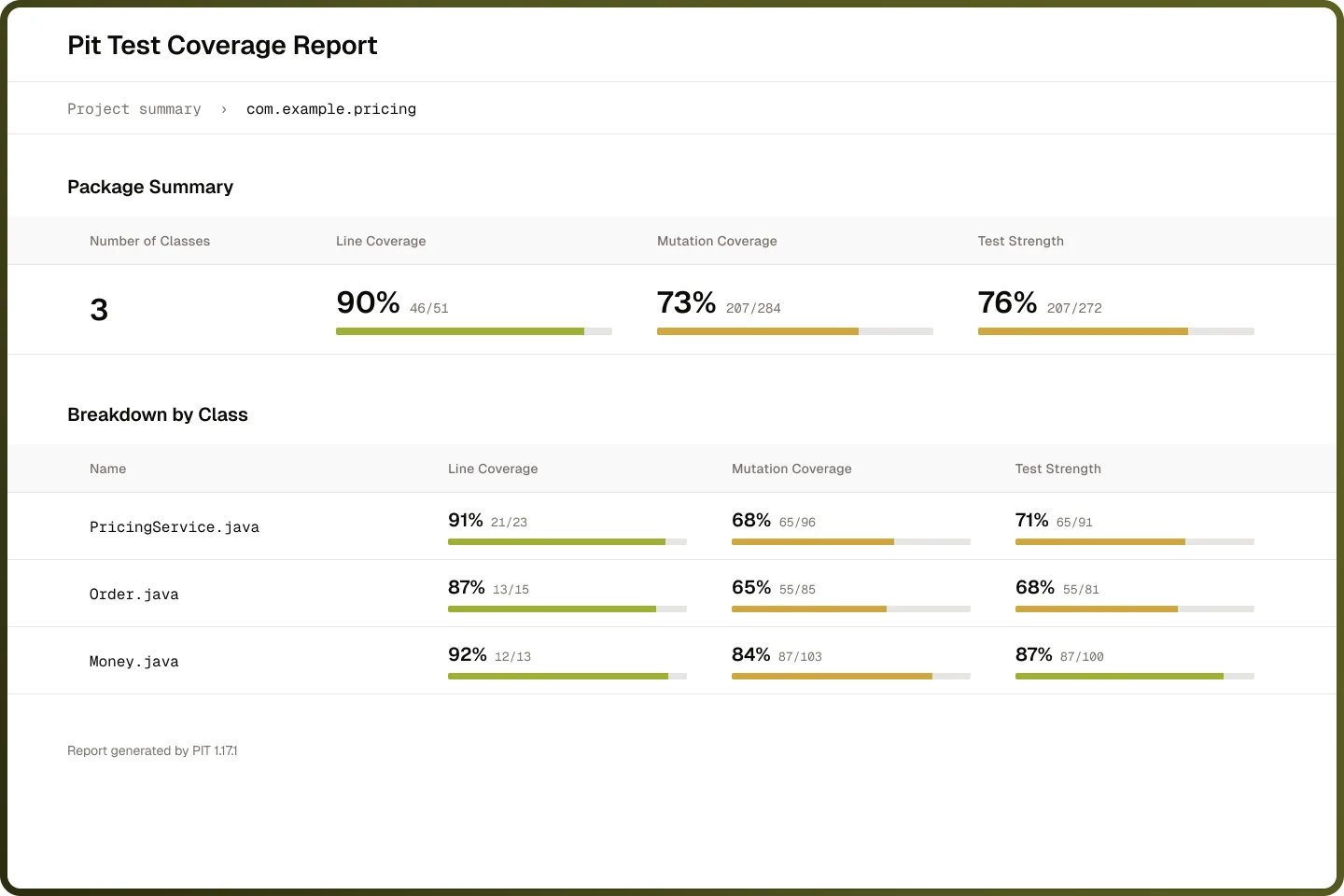This screenshot has width=1344, height=896.
Task: Click Money.java 84% mutation coverage
Action: click(751, 654)
